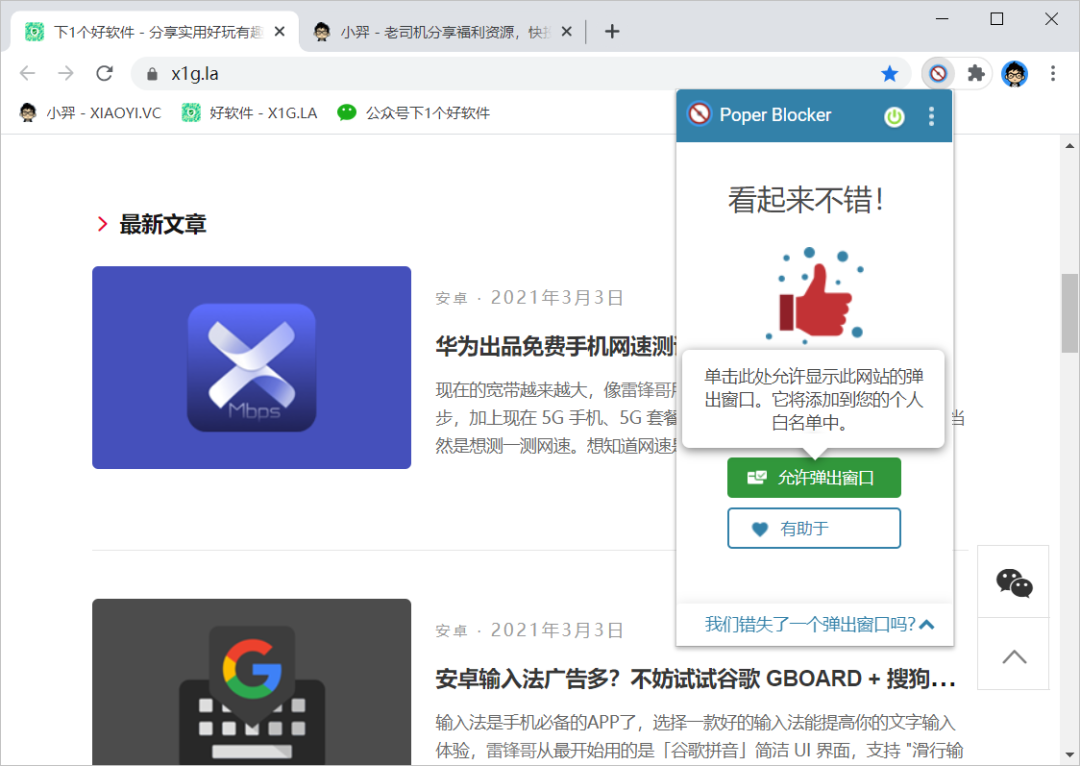Screen dimensions: 1080x766
Task: Click the 看起来不错! heading in popup
Action: coord(806,200)
